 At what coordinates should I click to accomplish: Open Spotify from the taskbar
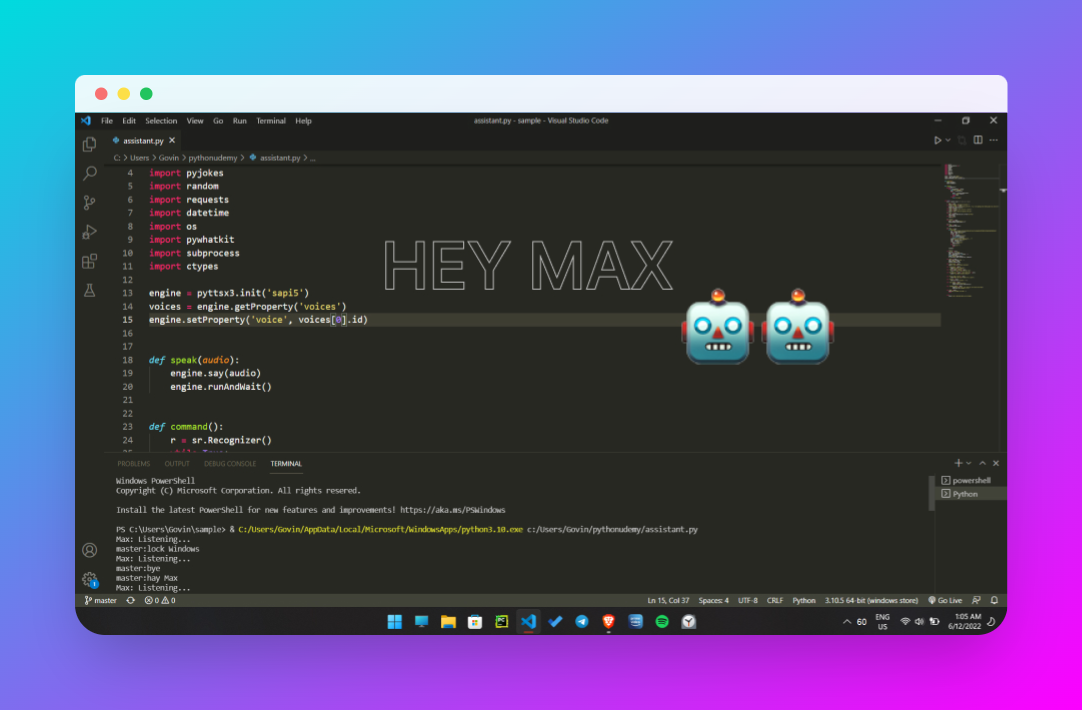(662, 622)
